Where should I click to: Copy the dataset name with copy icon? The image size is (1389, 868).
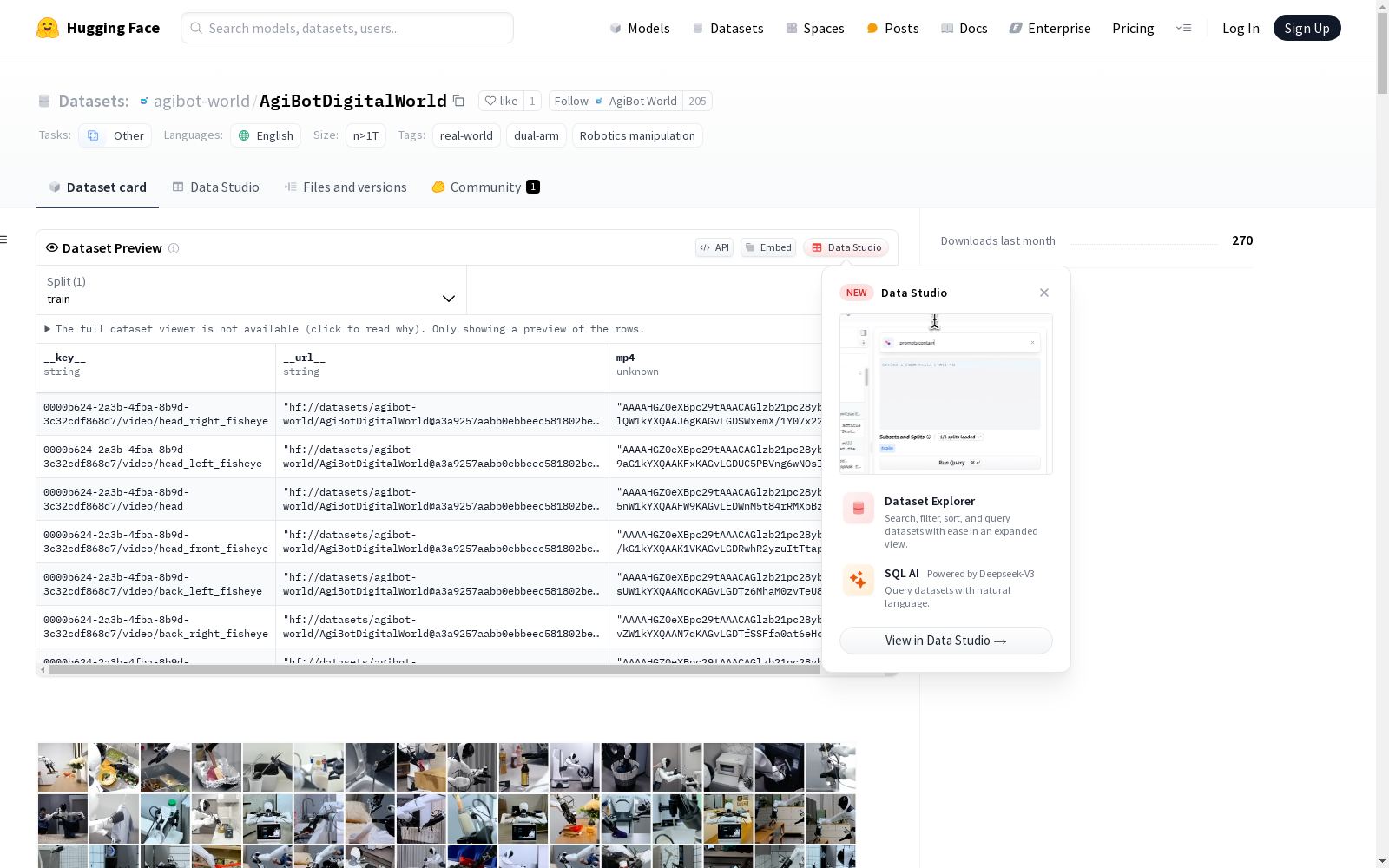pos(458,101)
